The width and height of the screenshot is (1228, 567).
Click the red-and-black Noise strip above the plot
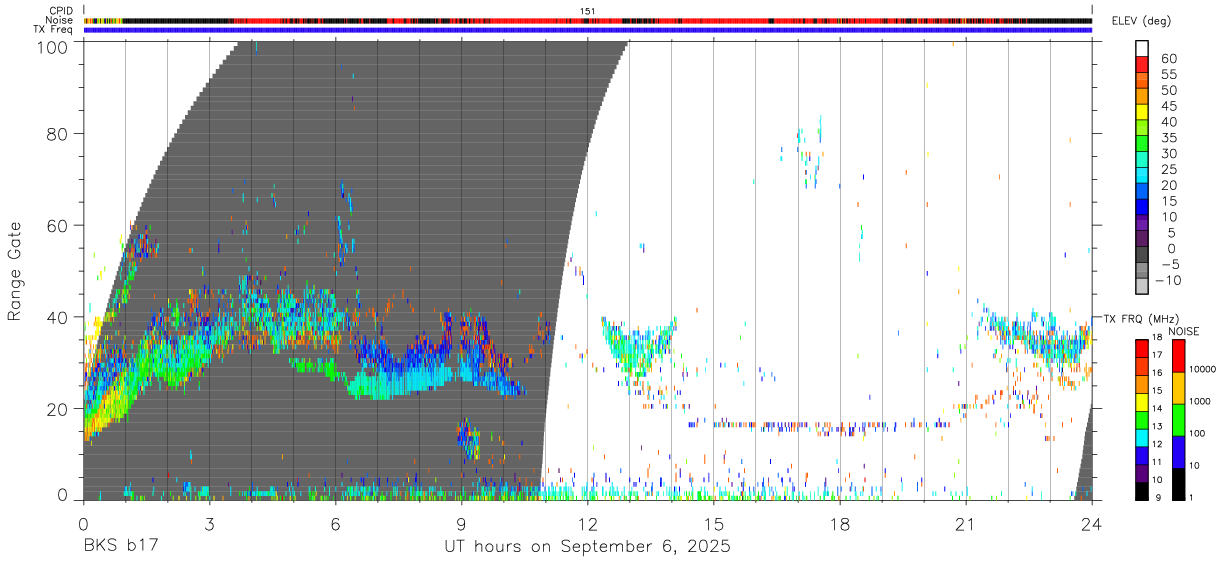(588, 20)
